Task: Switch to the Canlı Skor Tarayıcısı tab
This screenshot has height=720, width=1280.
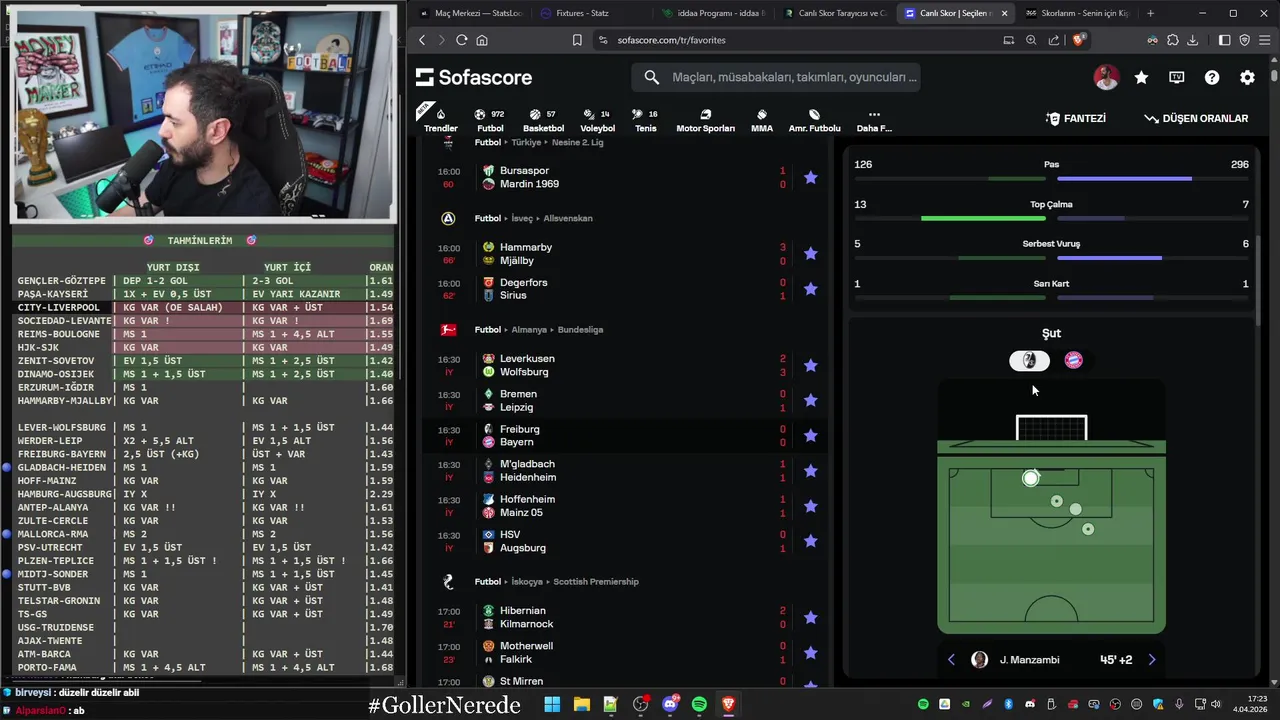Action: [x=834, y=13]
